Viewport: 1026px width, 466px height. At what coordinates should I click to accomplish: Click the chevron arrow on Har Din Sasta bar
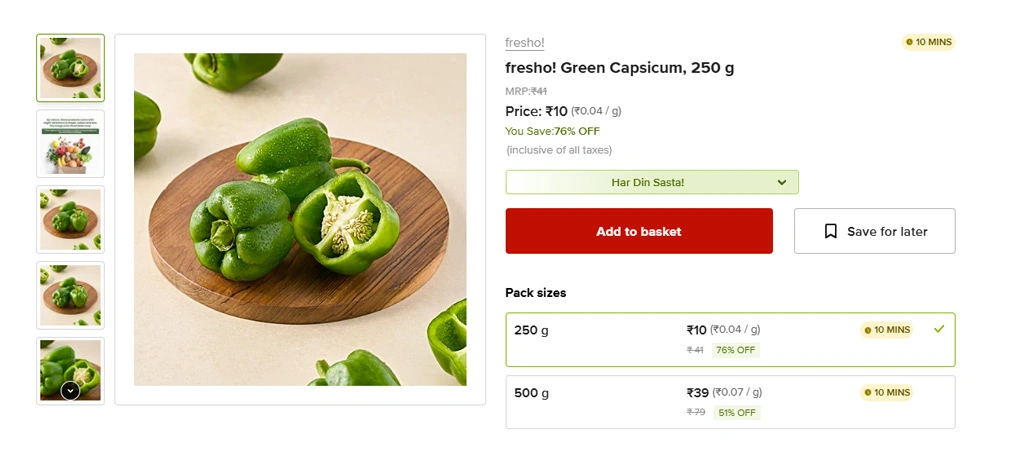[x=782, y=182]
